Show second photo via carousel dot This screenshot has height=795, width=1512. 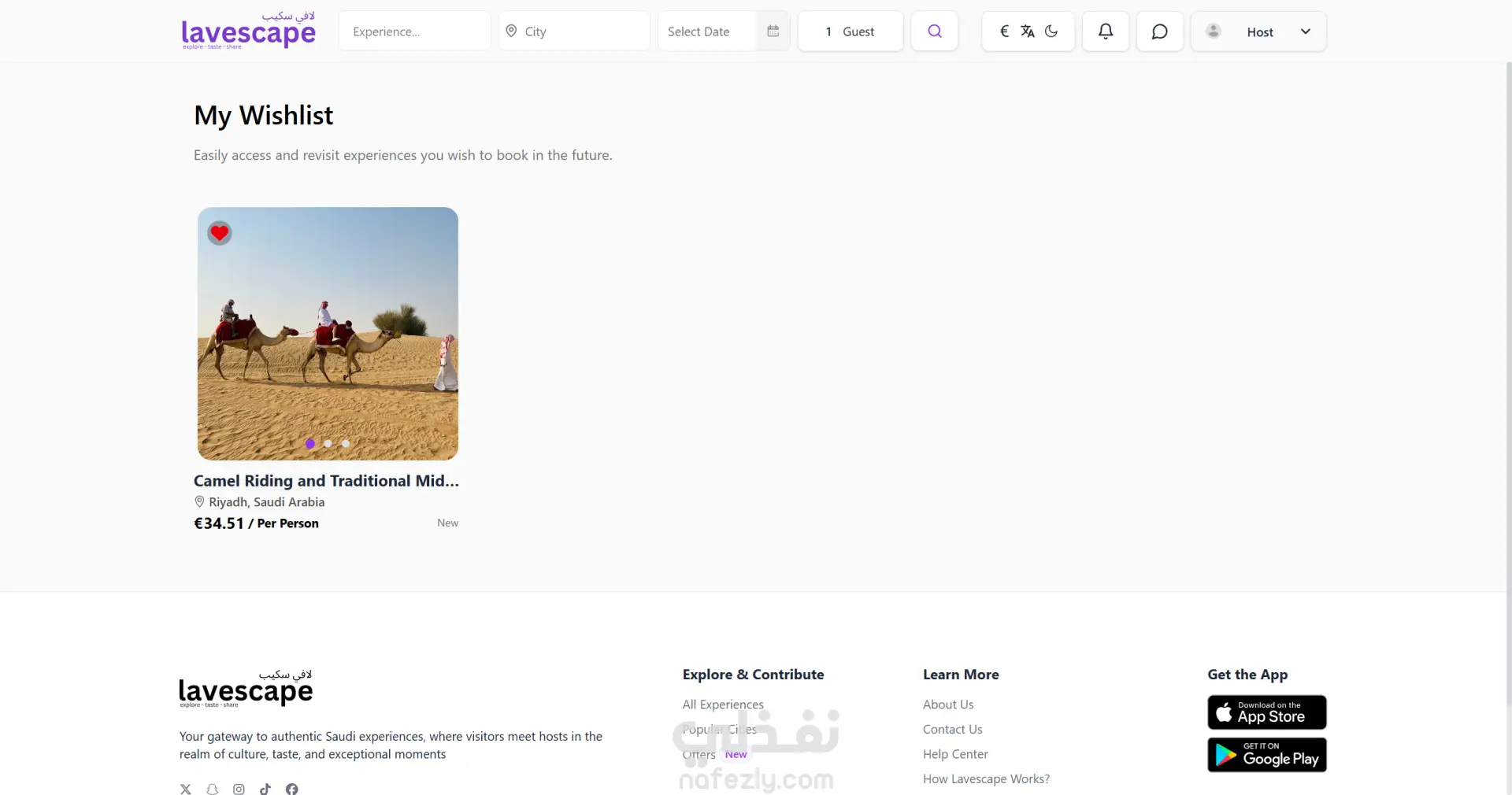pos(328,444)
